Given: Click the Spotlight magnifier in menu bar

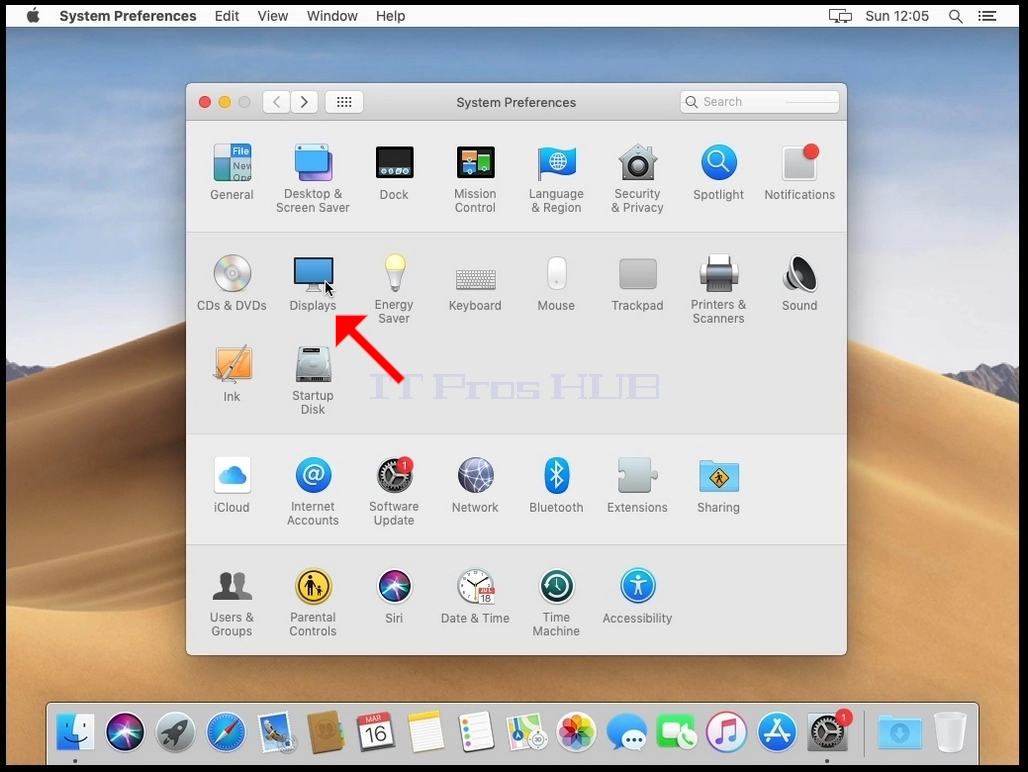Looking at the screenshot, I should 956,16.
